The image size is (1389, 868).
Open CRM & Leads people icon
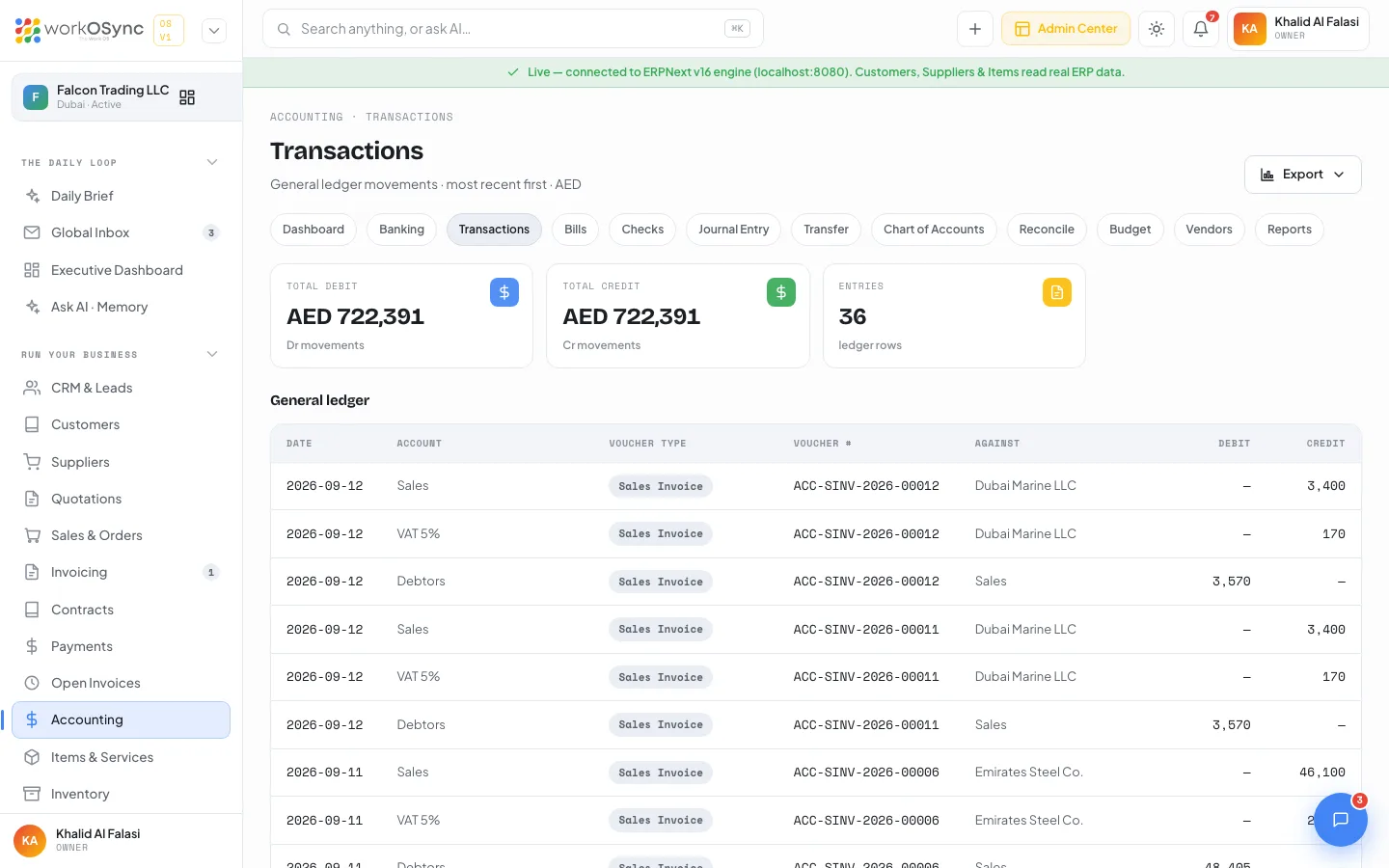pyautogui.click(x=32, y=388)
